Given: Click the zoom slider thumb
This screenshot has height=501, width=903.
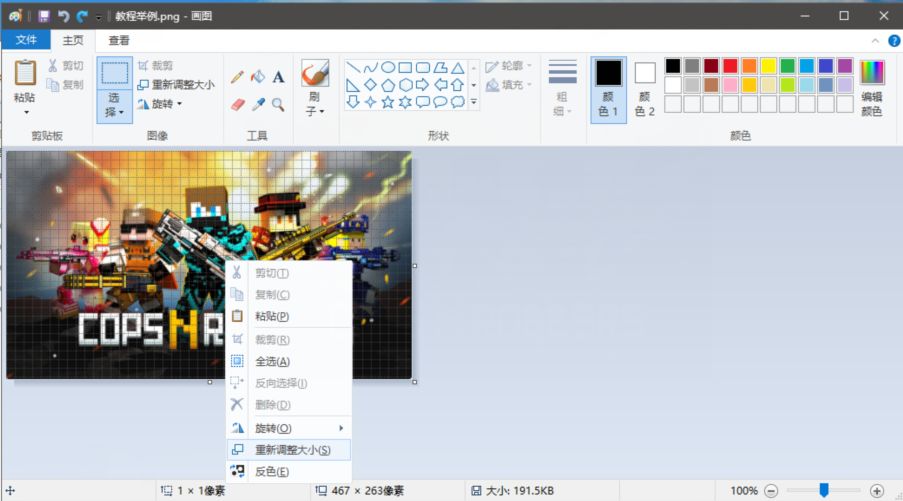Looking at the screenshot, I should (824, 490).
